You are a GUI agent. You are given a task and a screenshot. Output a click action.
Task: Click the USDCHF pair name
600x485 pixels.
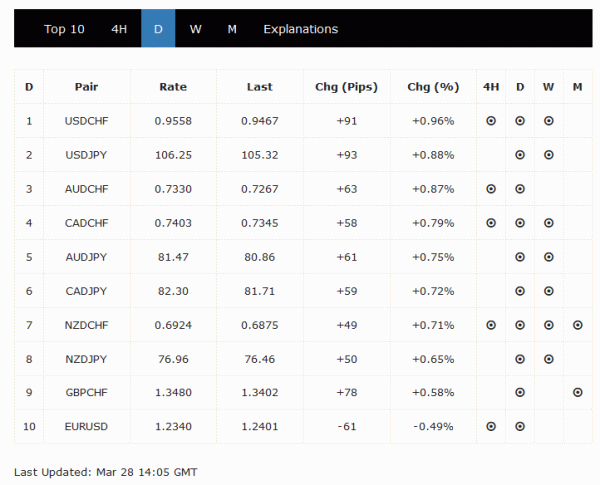point(86,121)
